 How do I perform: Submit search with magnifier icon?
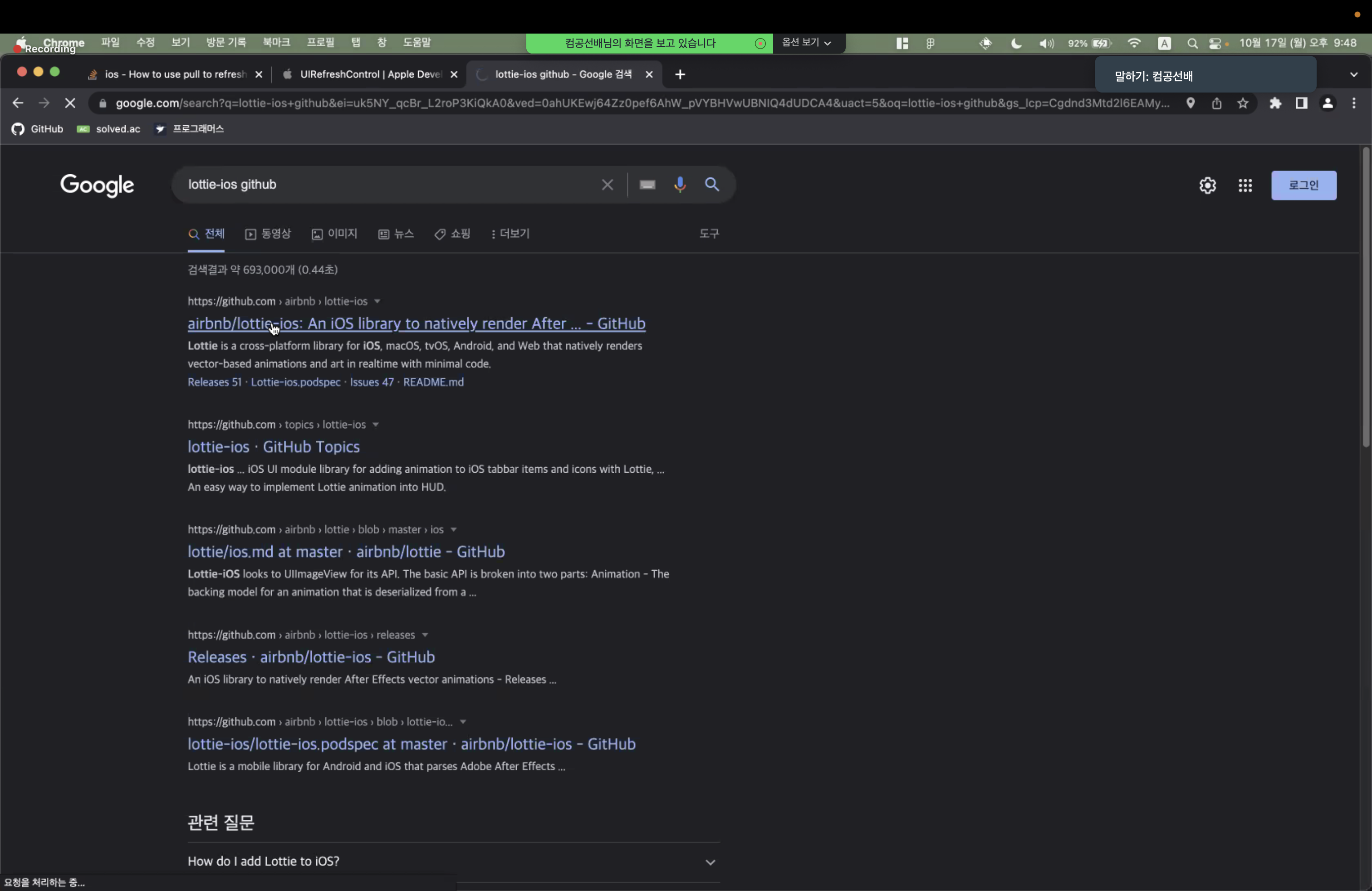(x=712, y=185)
